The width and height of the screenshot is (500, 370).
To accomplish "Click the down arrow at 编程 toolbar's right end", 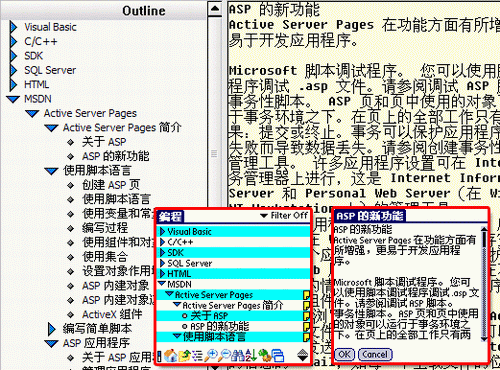I will click(x=303, y=359).
